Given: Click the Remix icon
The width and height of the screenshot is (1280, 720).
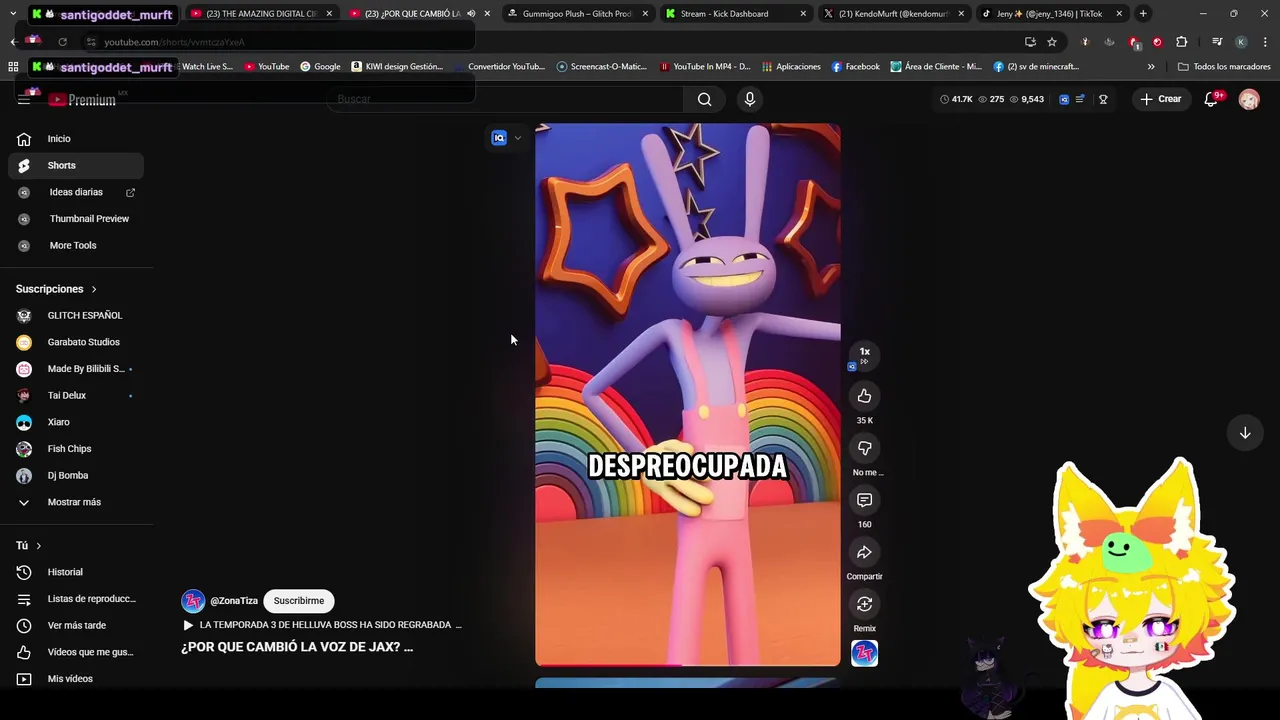Looking at the screenshot, I should click(x=864, y=604).
